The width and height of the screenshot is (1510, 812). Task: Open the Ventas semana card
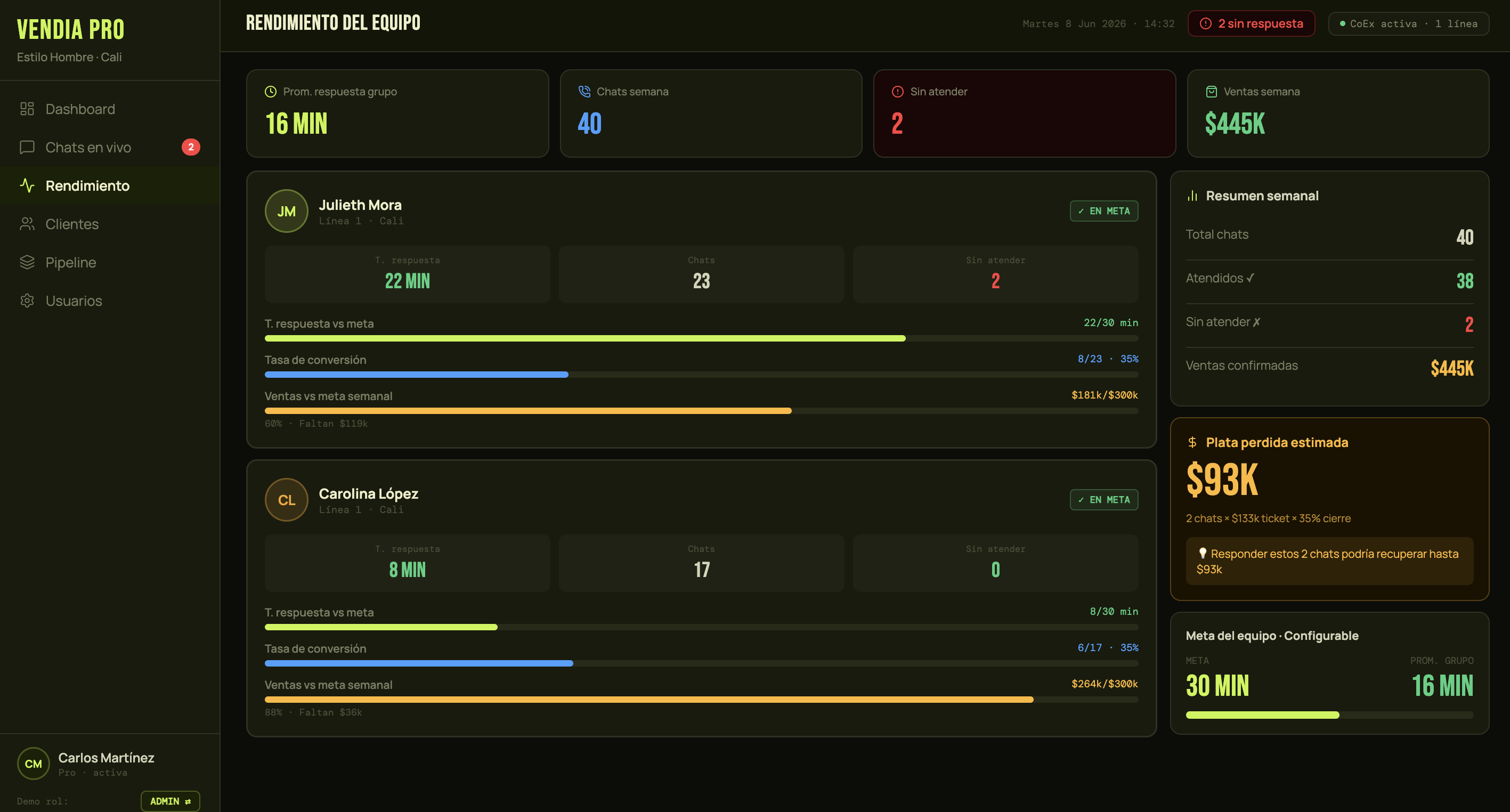(x=1338, y=113)
